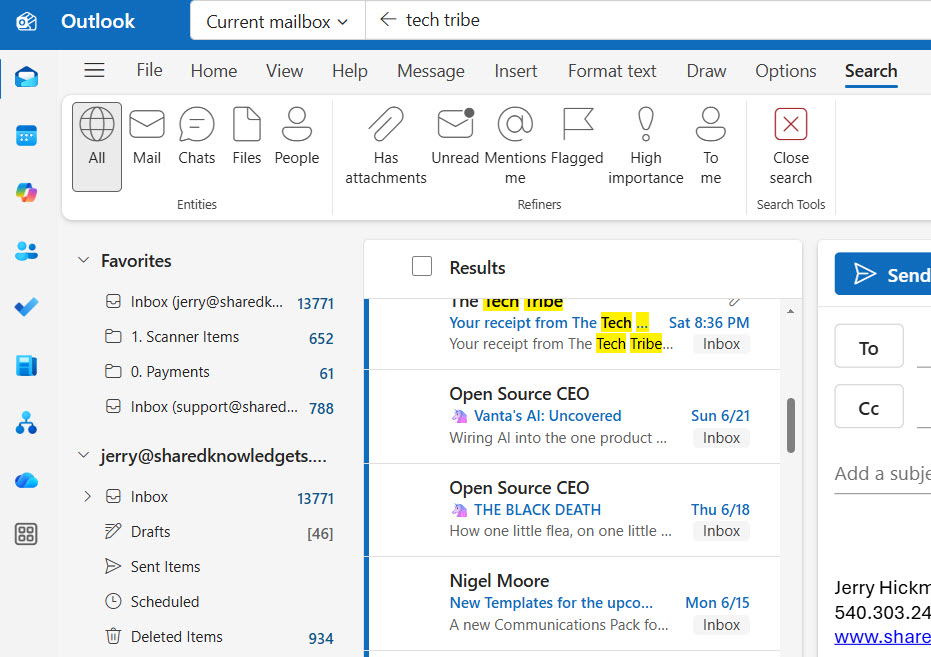Click the Send button
This screenshot has width=931, height=657.
pos(883,274)
